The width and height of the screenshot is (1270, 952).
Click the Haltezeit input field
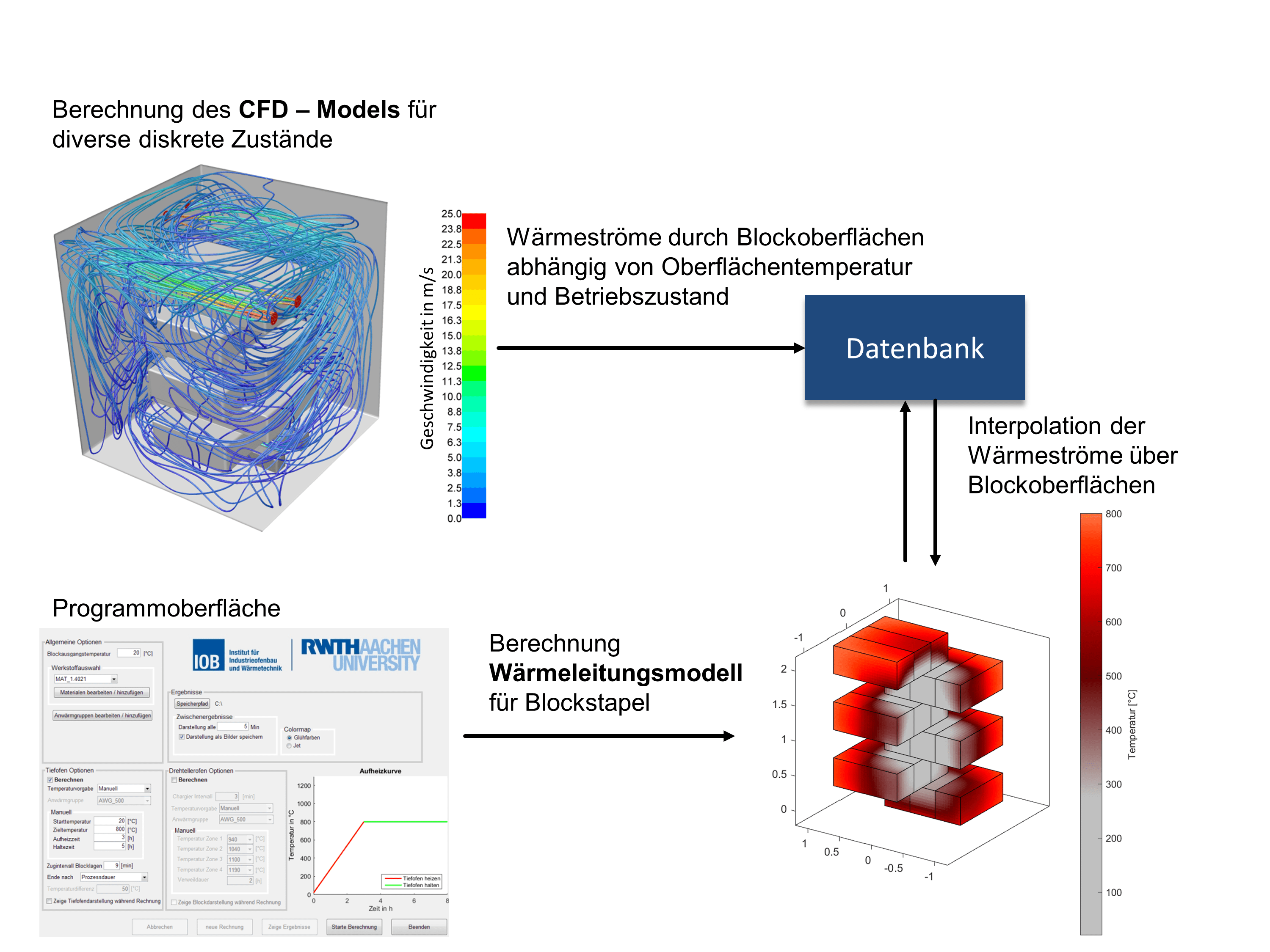pyautogui.click(x=110, y=846)
